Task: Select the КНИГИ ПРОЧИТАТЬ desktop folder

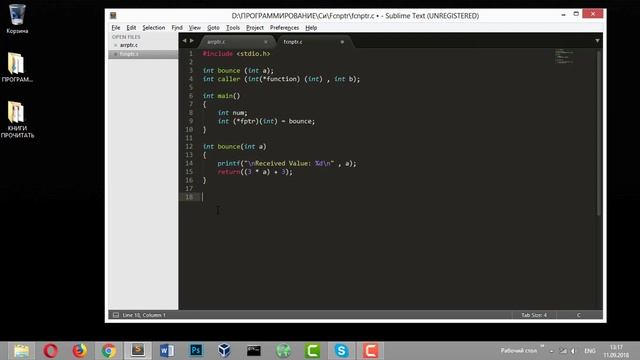Action: [x=17, y=120]
